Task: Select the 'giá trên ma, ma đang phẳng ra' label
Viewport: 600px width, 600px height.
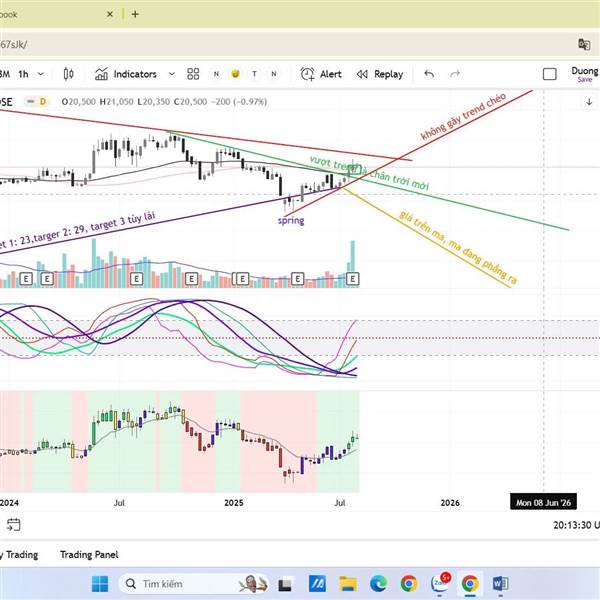Action: tap(458, 248)
